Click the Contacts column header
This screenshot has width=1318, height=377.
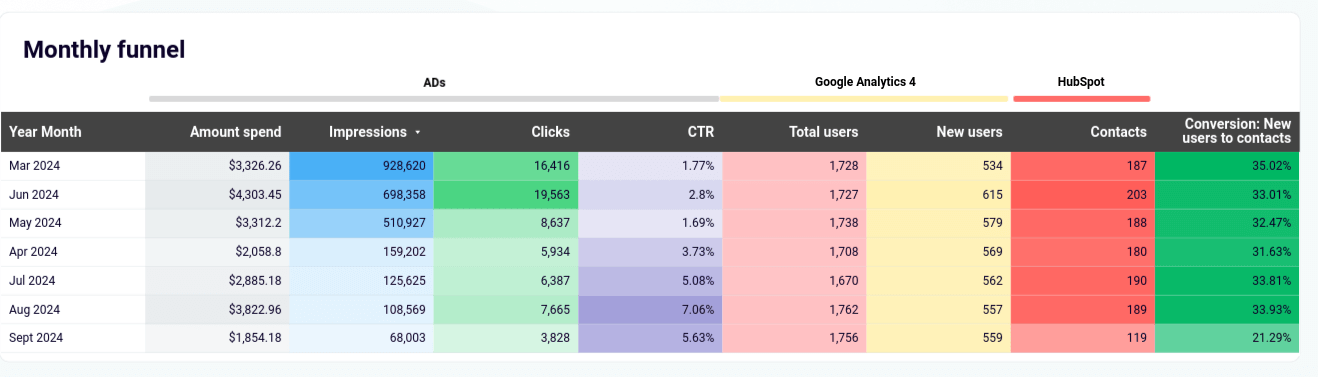pos(1118,132)
